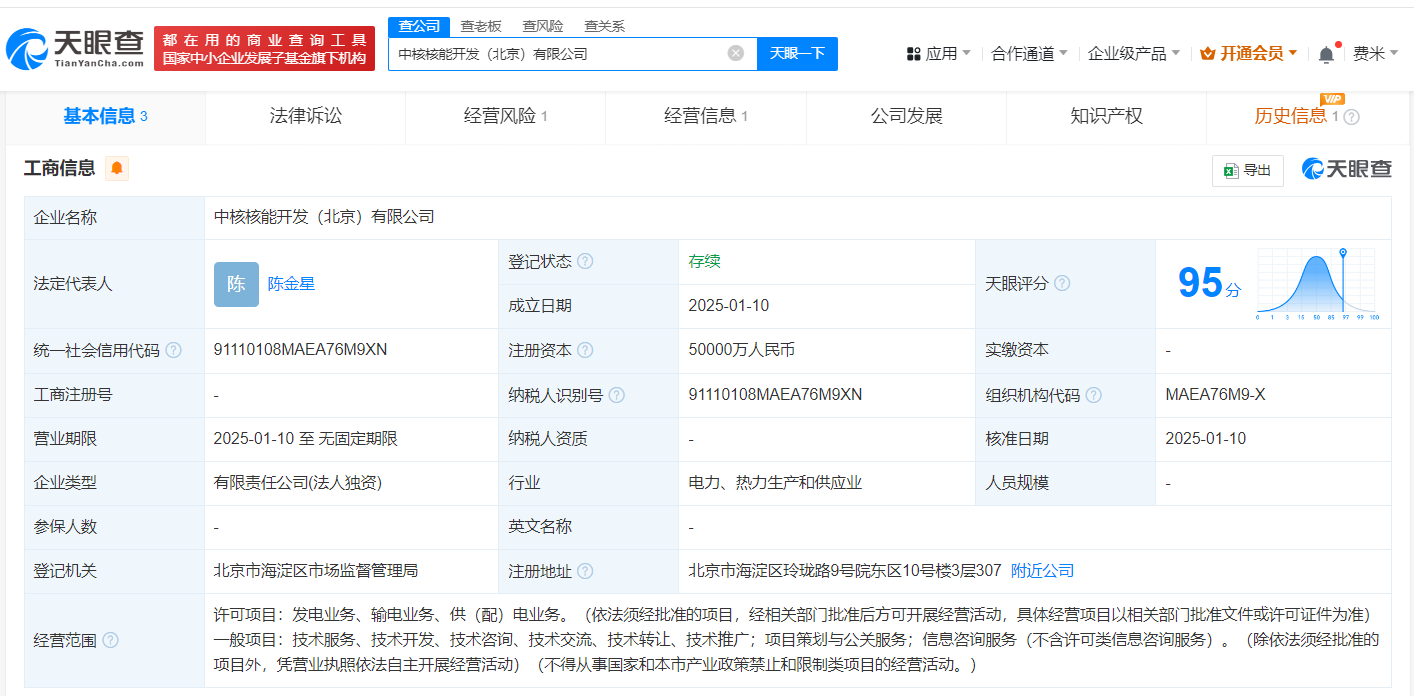Click help icon next to 经营范围
This screenshot has width=1414, height=696.
click(x=110, y=640)
